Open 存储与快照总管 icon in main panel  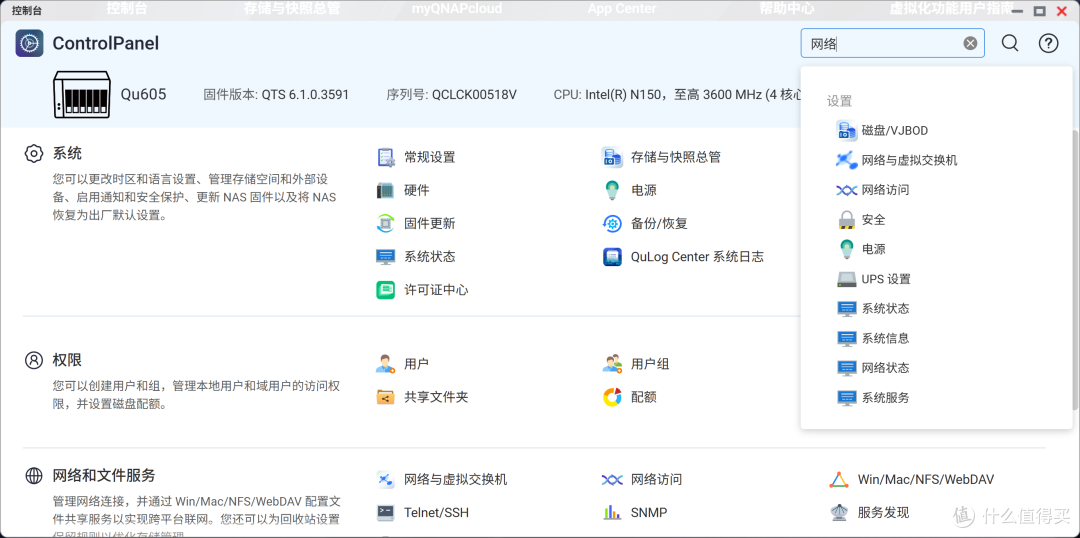[x=612, y=157]
